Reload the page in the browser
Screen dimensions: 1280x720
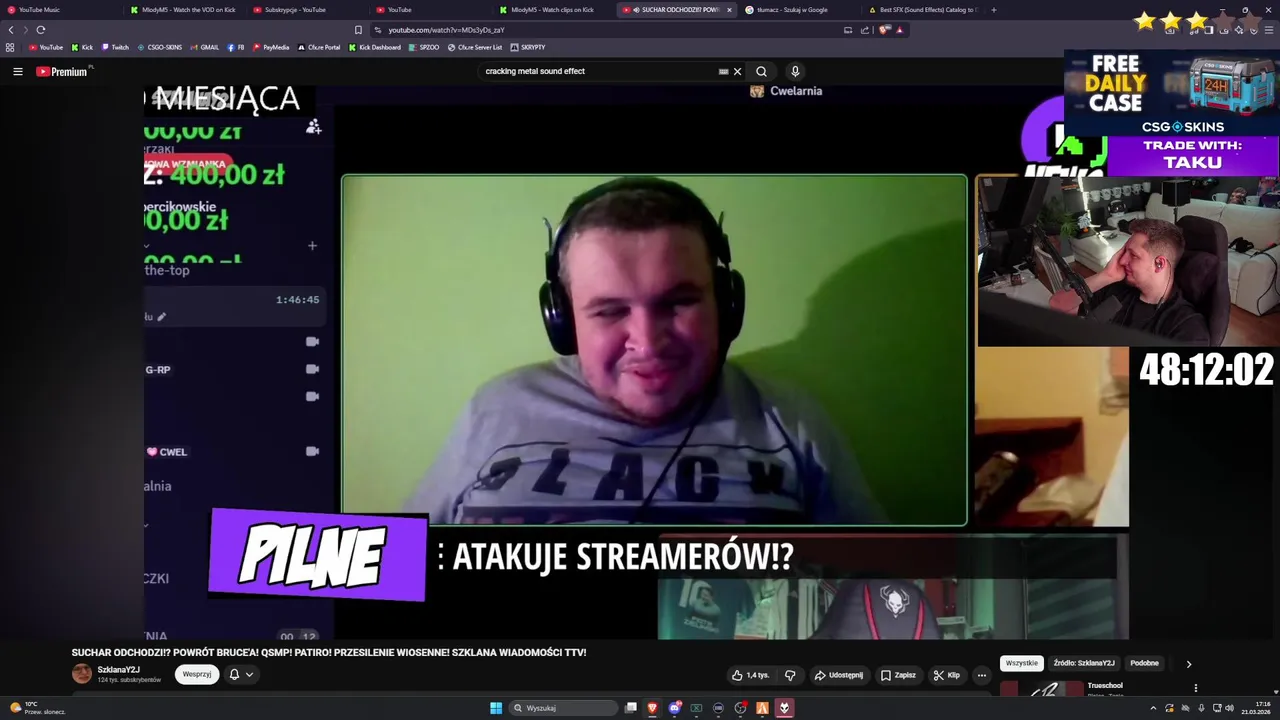[x=40, y=30]
